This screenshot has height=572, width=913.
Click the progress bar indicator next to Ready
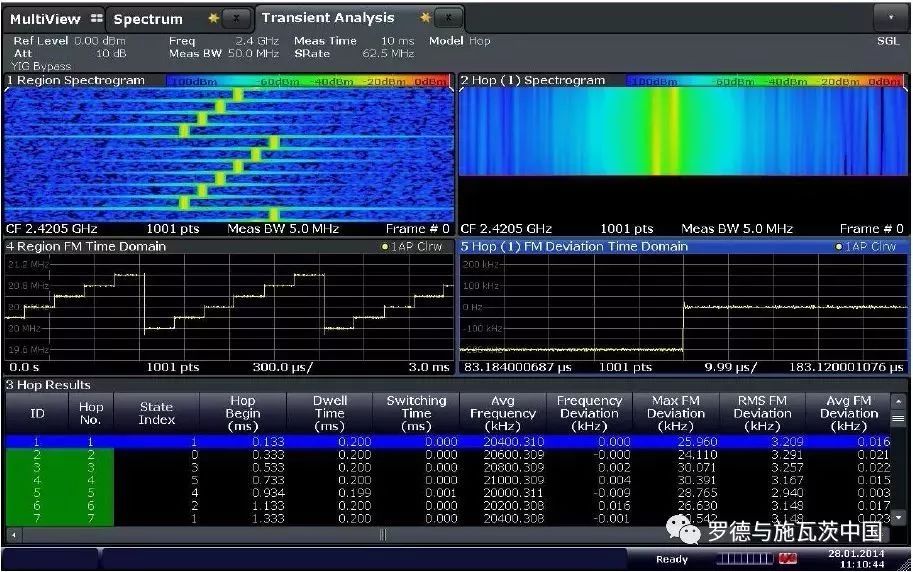pyautogui.click(x=744, y=558)
